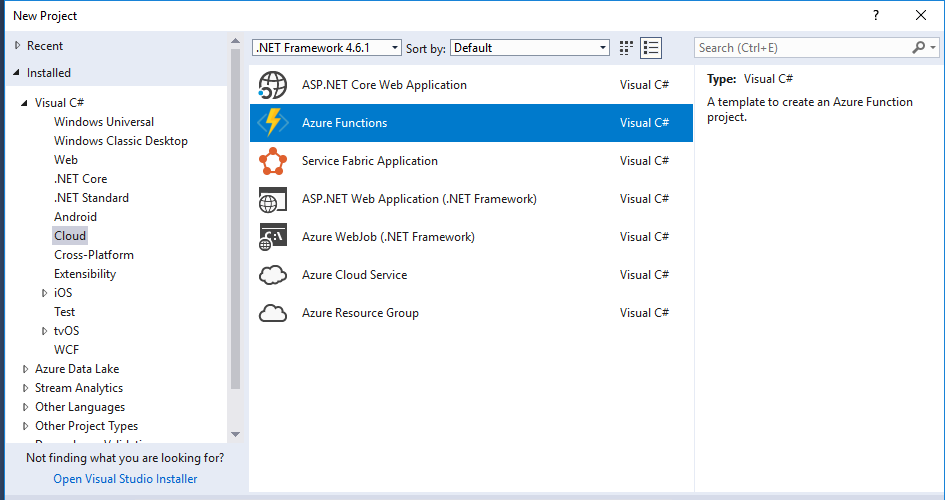Click the ASP.NET Web Application (.NET Framework) icon
Viewport: 945px width, 500px height.
pyautogui.click(x=272, y=199)
